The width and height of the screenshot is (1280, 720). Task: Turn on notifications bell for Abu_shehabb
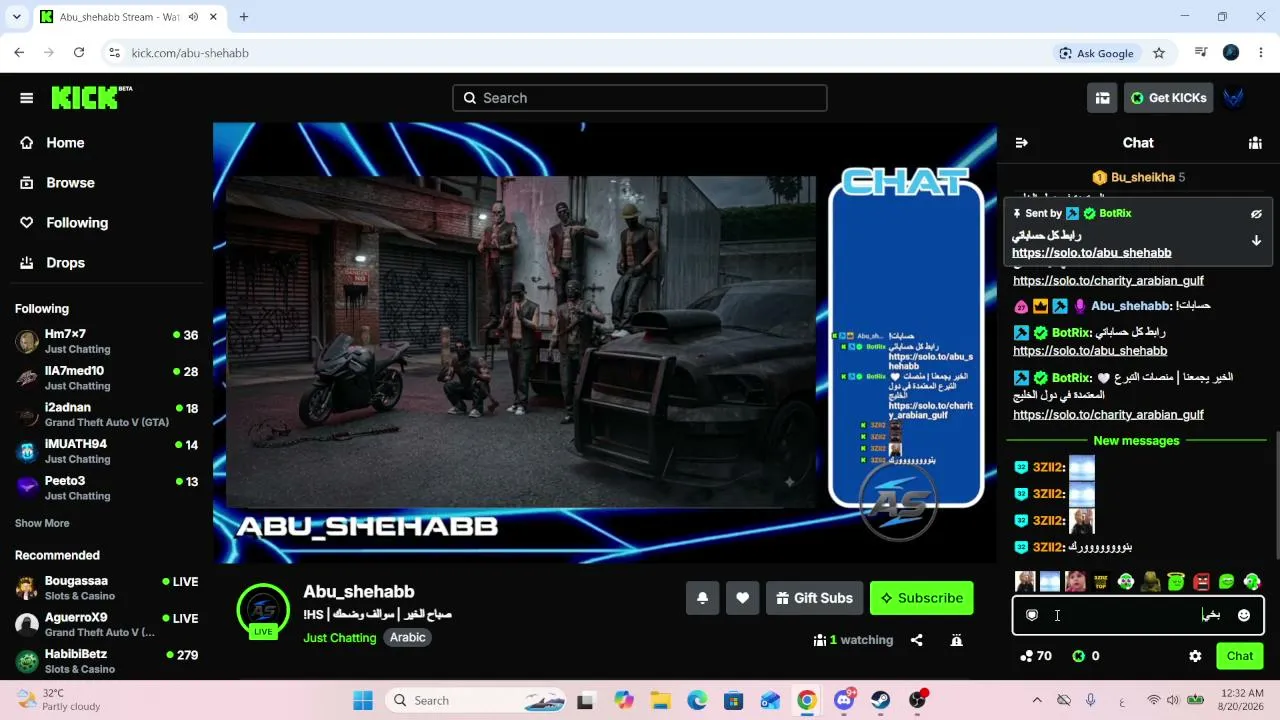tap(702, 598)
